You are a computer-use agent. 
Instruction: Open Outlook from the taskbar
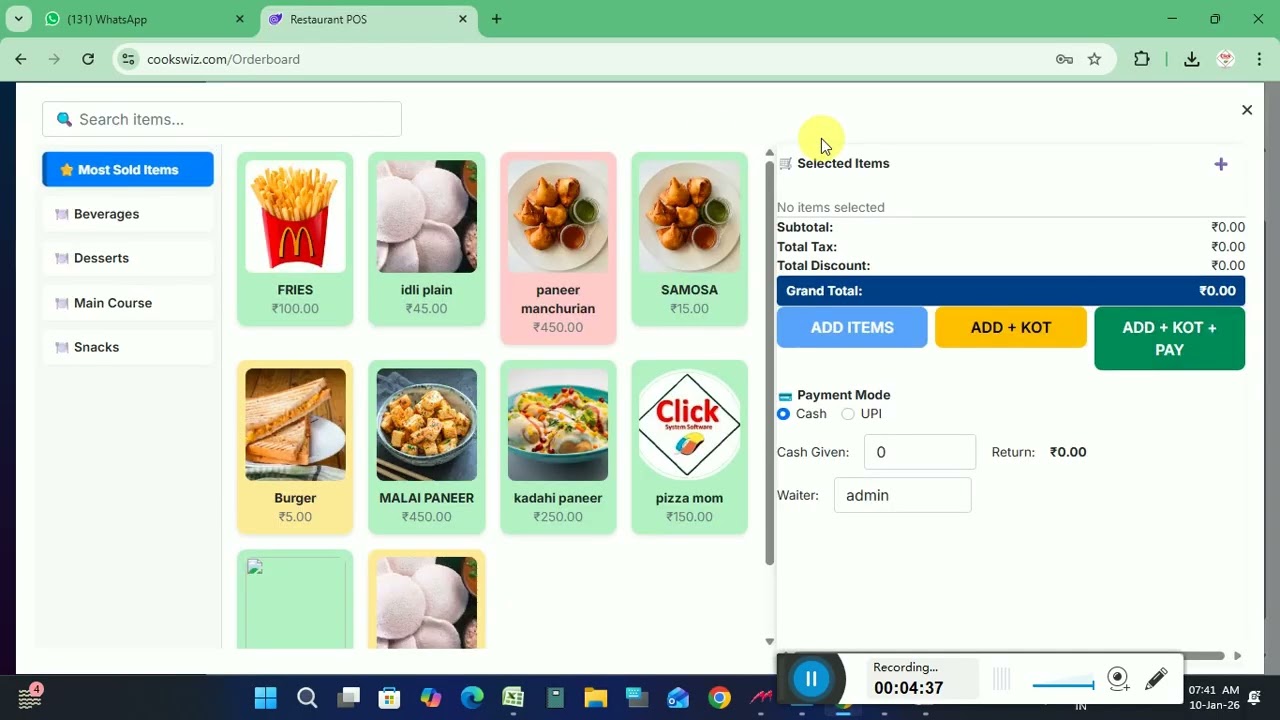click(x=678, y=698)
